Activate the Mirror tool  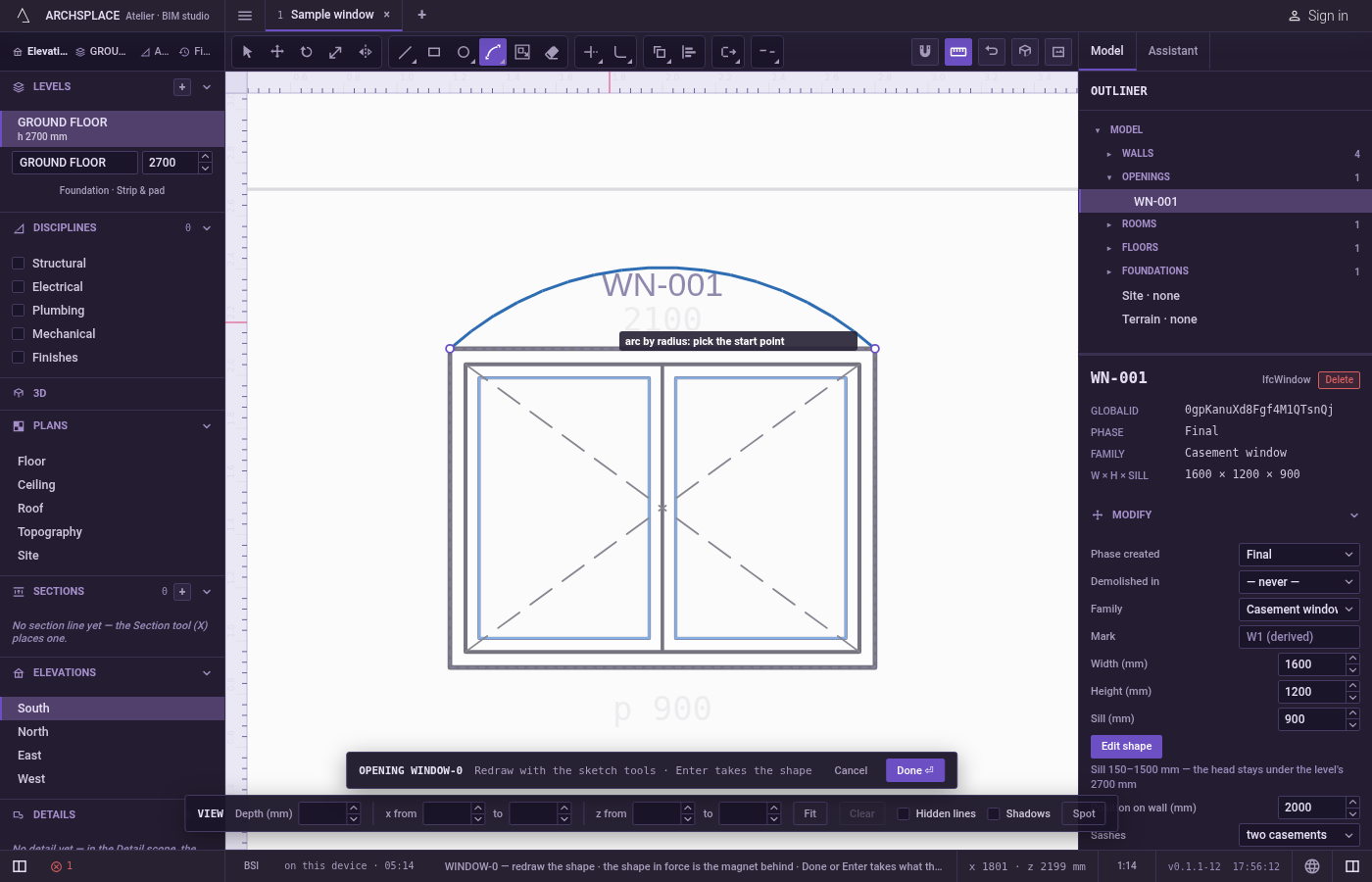366,52
